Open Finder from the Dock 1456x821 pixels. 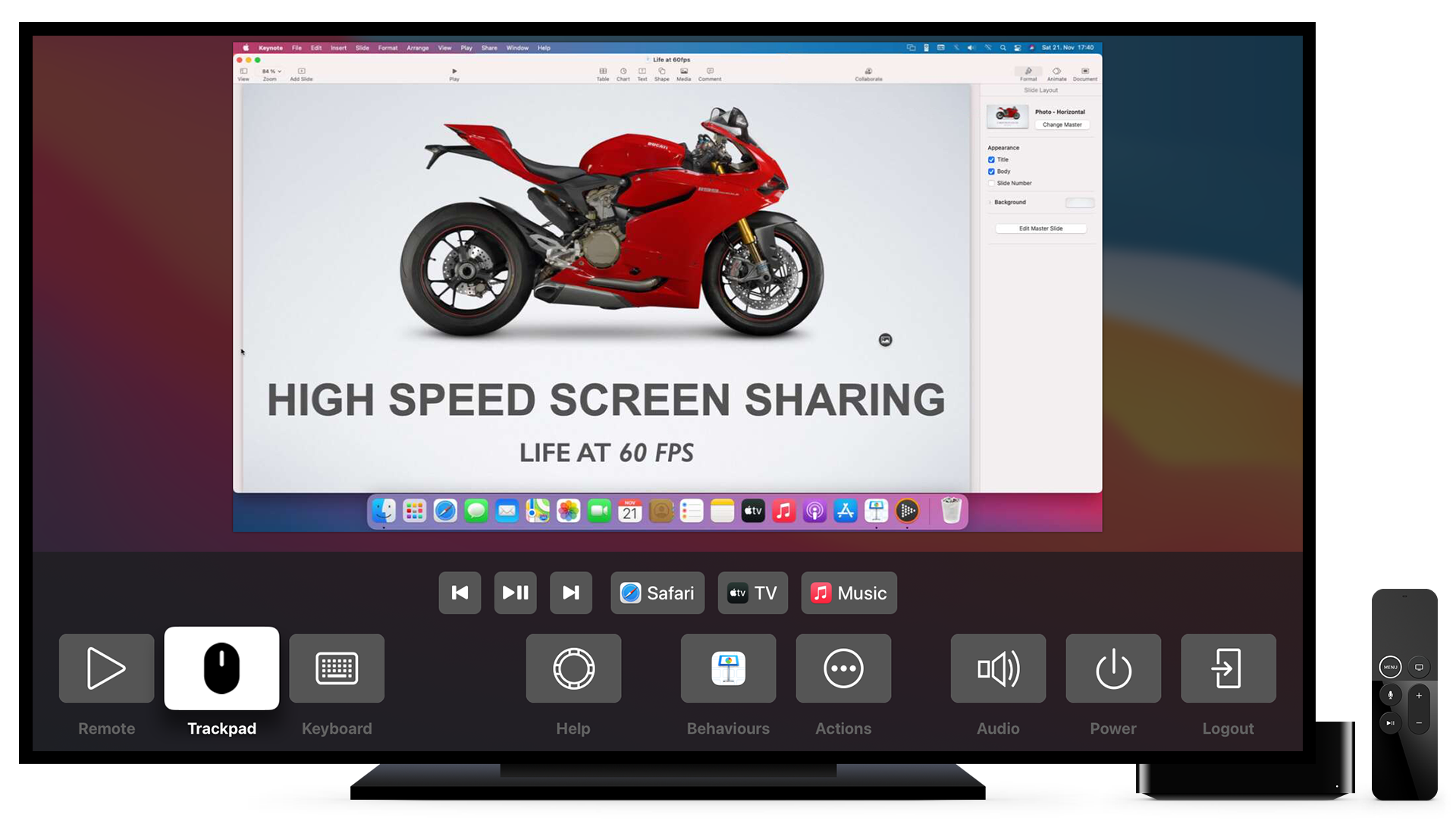384,511
